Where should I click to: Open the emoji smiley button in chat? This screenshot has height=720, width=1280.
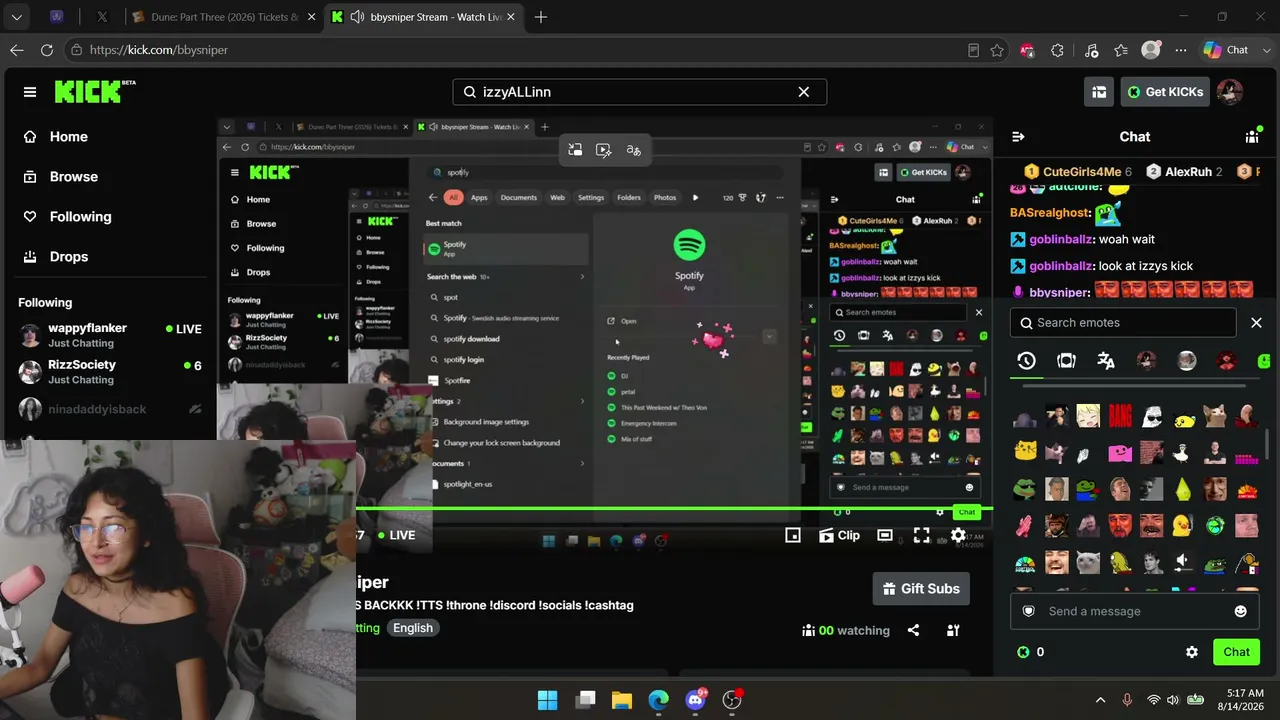(1241, 611)
